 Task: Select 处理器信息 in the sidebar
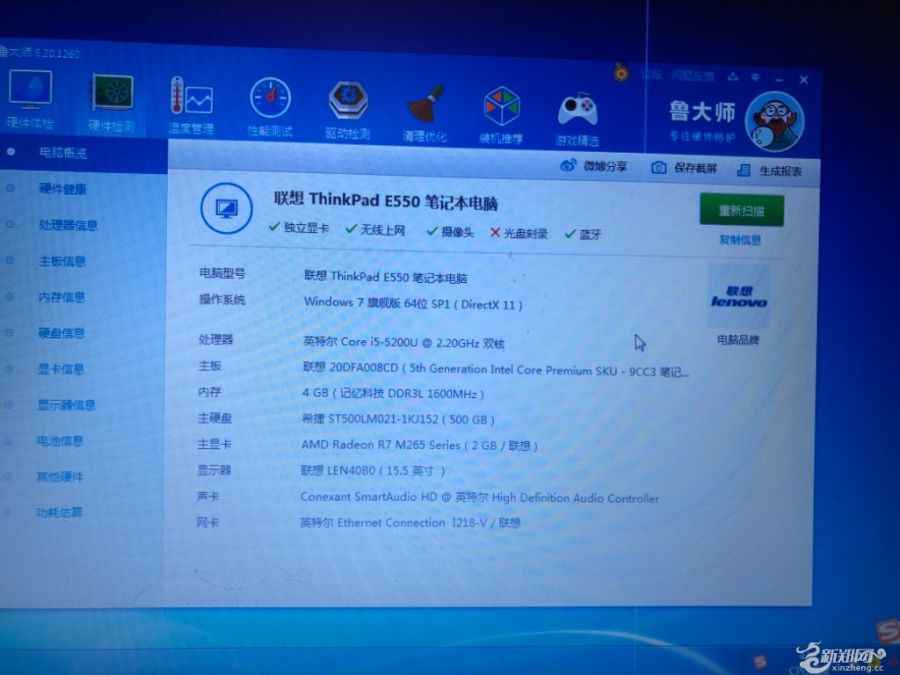pyautogui.click(x=68, y=225)
